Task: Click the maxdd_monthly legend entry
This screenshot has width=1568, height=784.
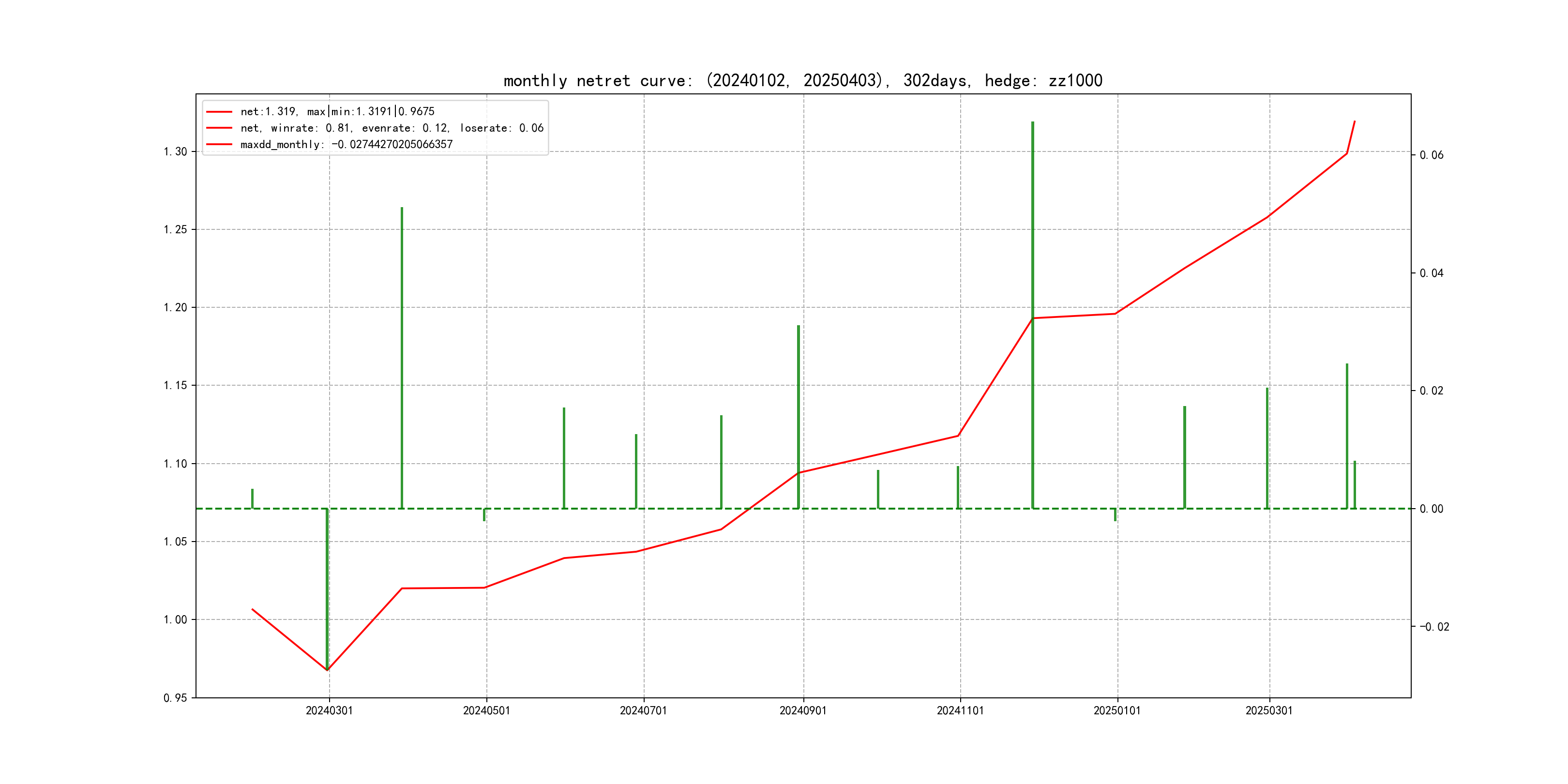Action: (347, 144)
